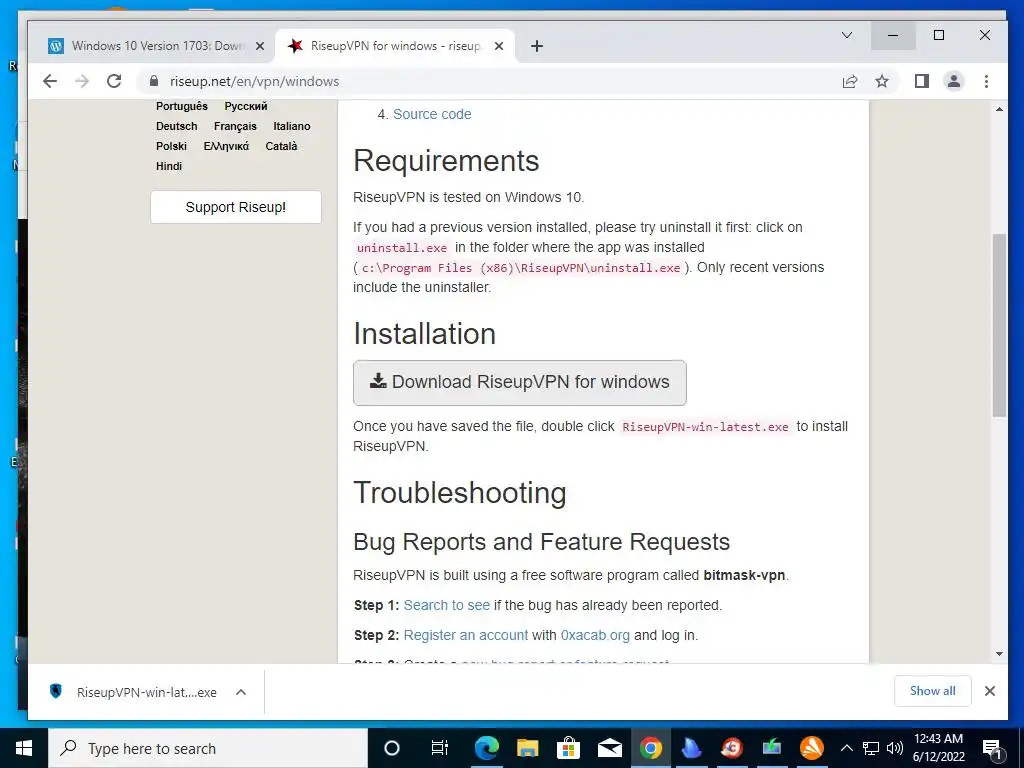Open the 0xacab.org link
The height and width of the screenshot is (768, 1024).
click(x=595, y=635)
